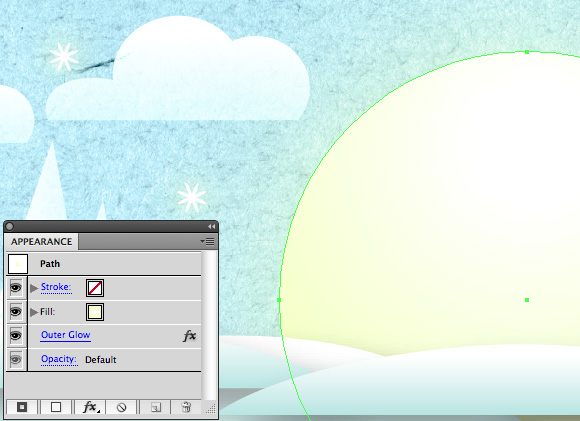The height and width of the screenshot is (421, 580).
Task: Click Add New Stroke icon in panel footer
Action: [22, 407]
